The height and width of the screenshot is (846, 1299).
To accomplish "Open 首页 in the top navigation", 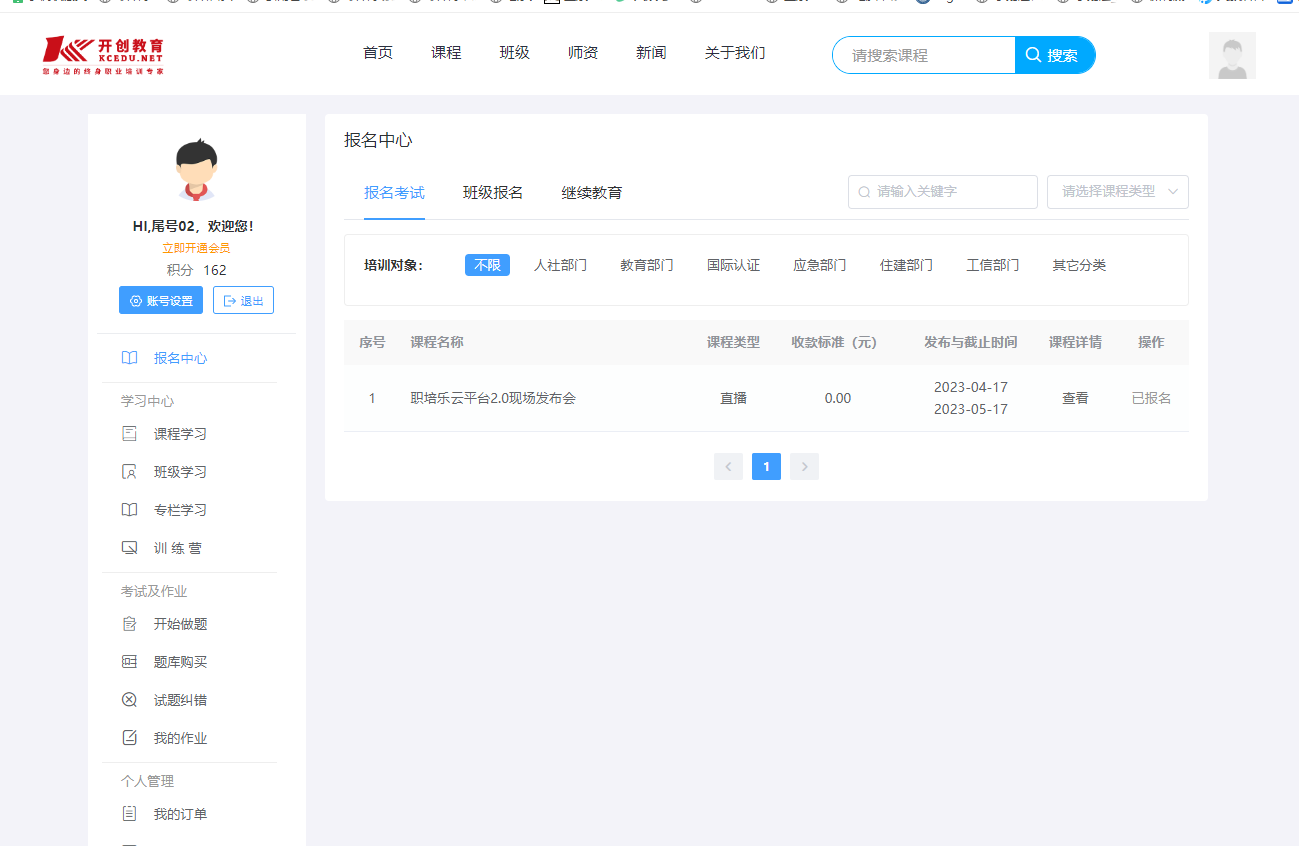I will click(378, 53).
